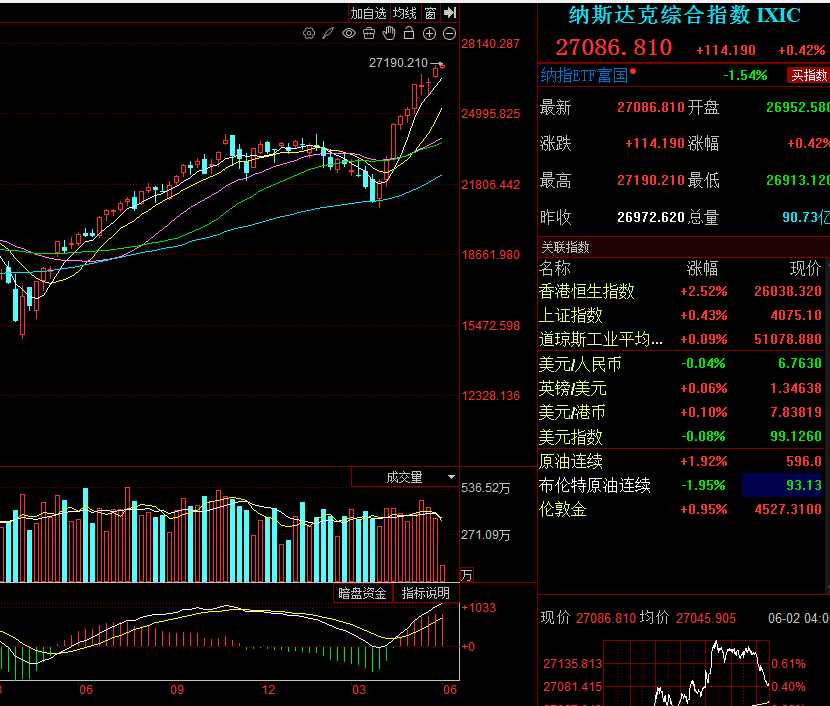Click the 4527.3100 gold price

pyautogui.click(x=788, y=509)
